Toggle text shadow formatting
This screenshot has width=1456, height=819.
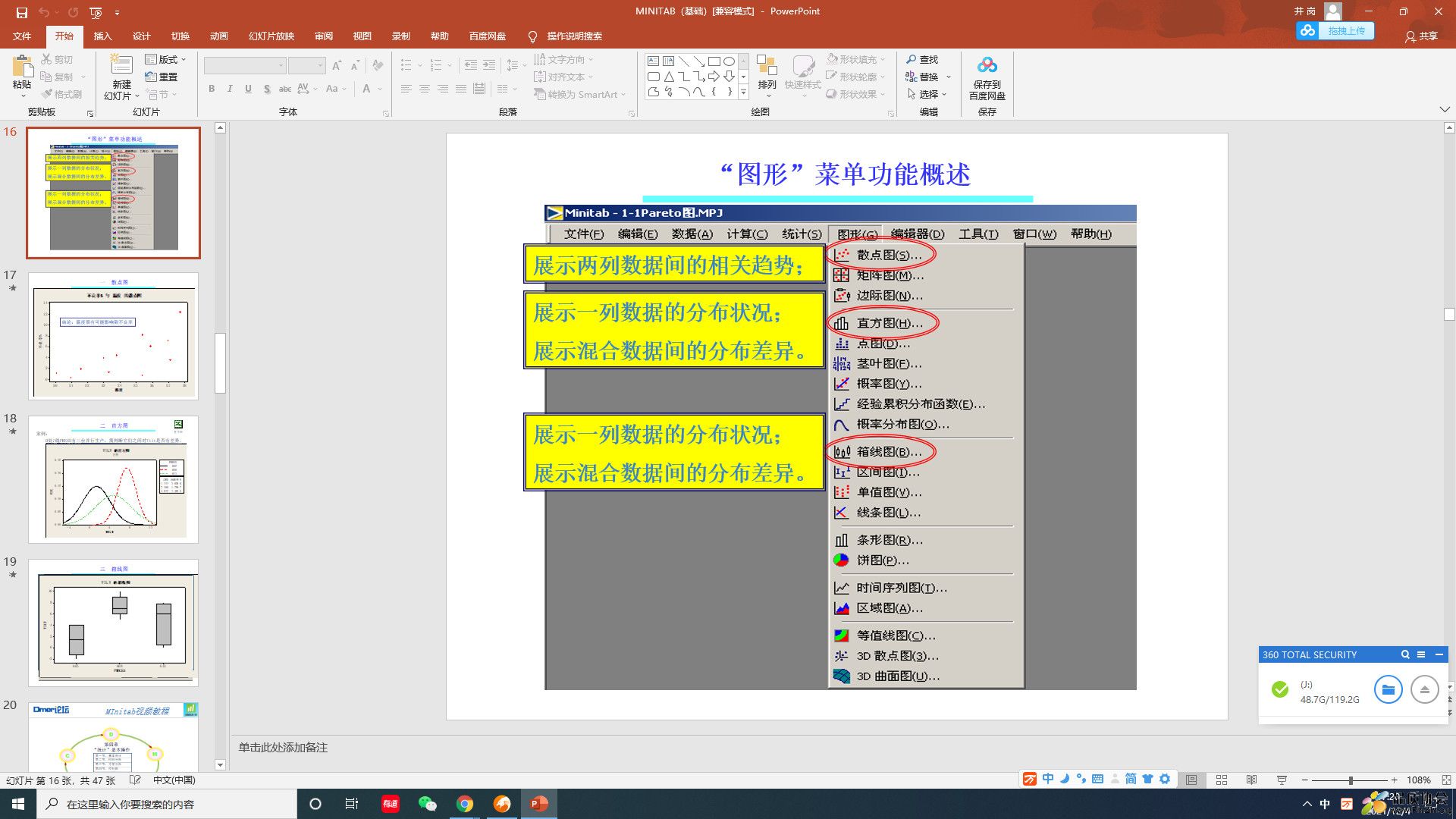click(267, 89)
